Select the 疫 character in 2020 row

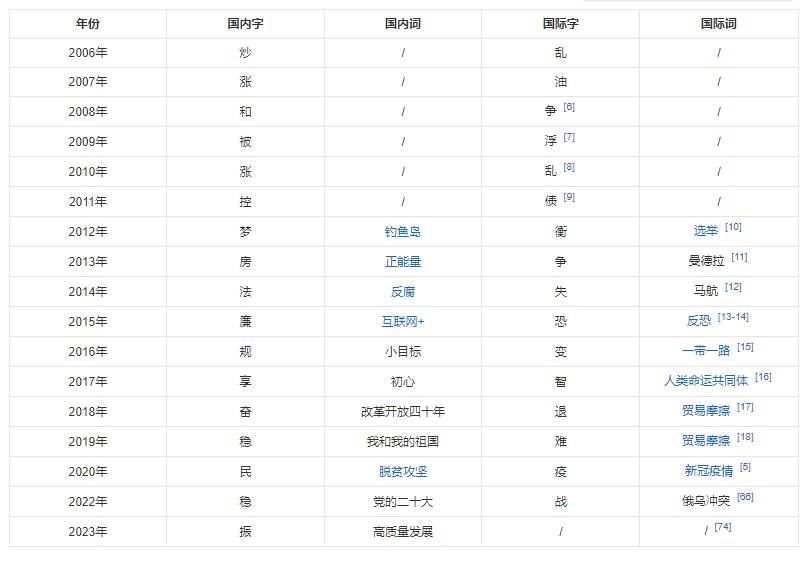point(560,472)
